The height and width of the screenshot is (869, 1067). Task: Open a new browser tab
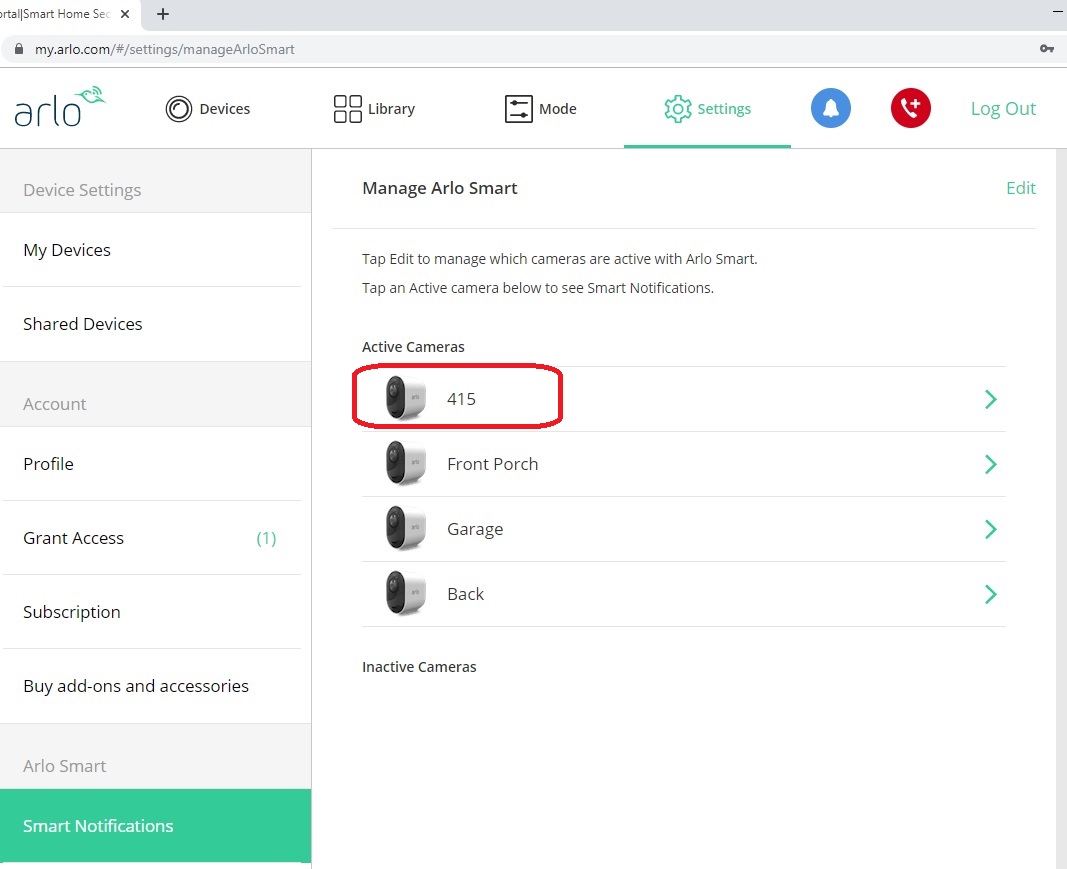162,14
